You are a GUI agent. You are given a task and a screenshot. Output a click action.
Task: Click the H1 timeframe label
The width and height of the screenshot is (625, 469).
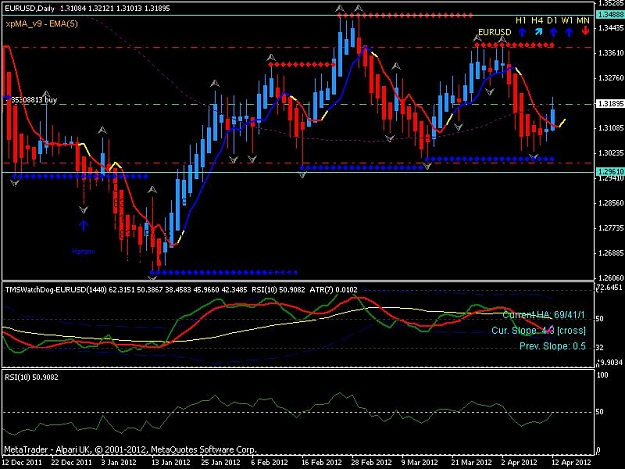coord(521,20)
